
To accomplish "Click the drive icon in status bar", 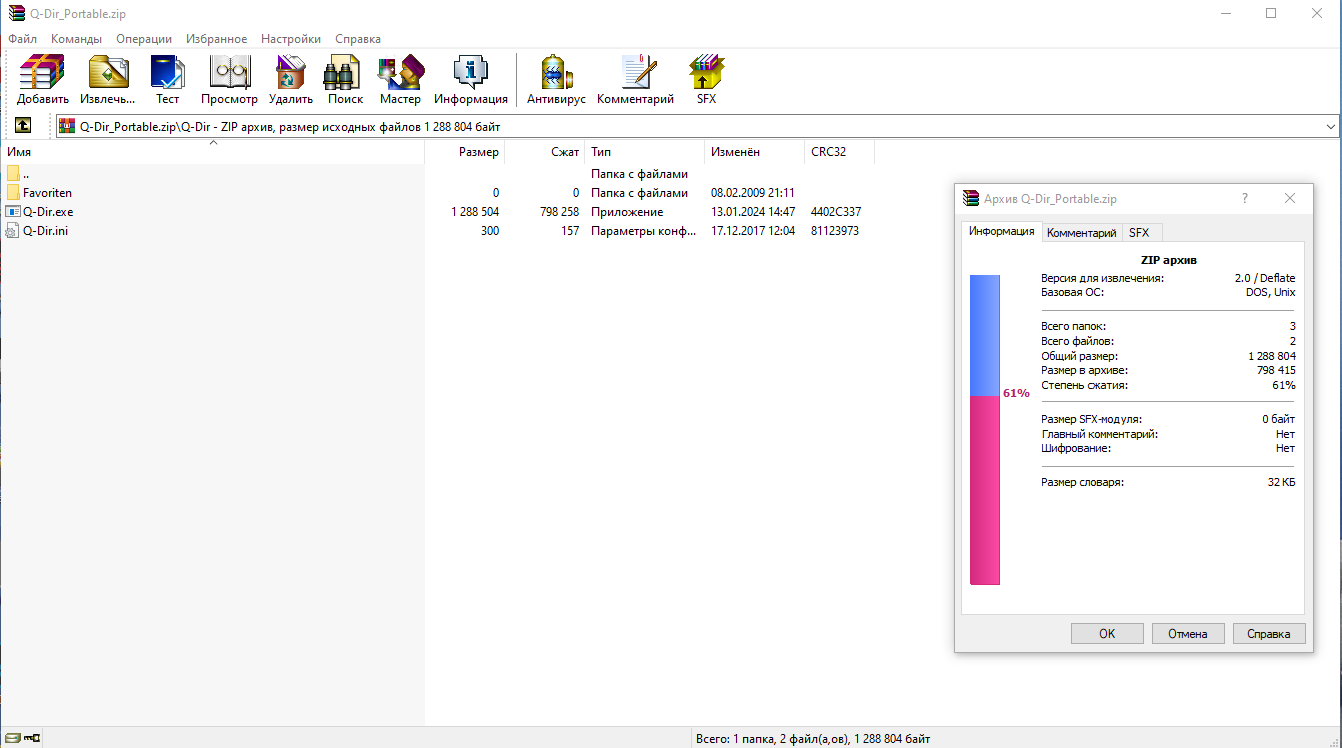I will tap(13, 739).
